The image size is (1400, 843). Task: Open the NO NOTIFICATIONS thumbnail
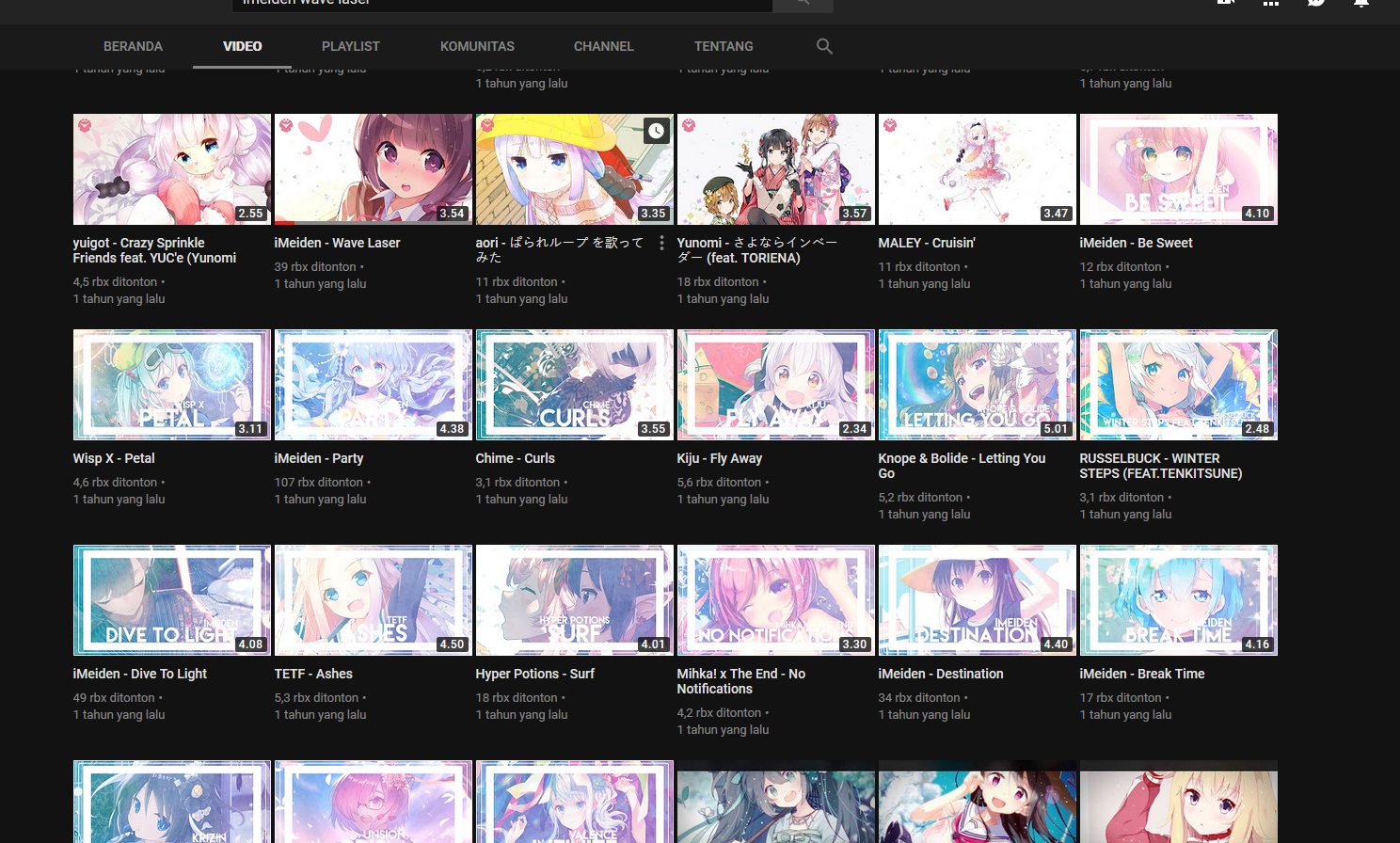coord(775,600)
